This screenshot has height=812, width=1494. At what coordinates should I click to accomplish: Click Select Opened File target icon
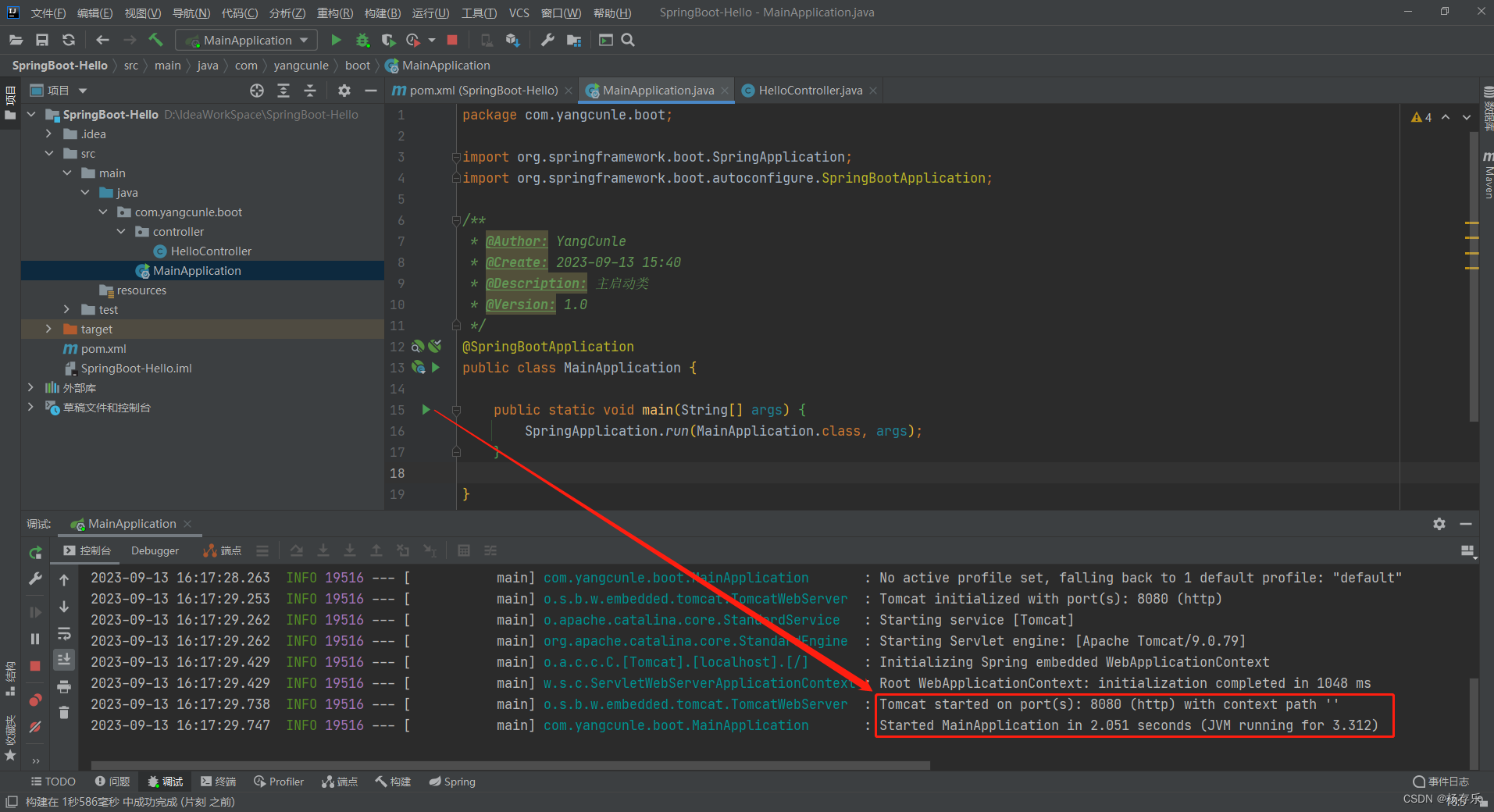pyautogui.click(x=257, y=91)
